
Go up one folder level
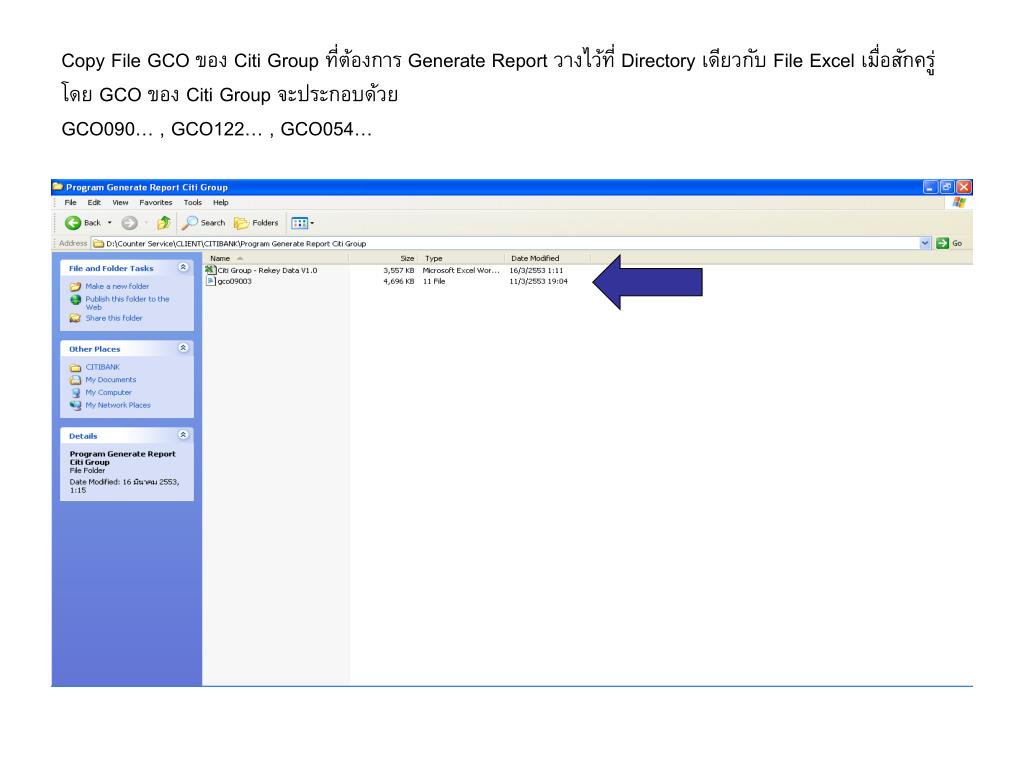(x=164, y=223)
